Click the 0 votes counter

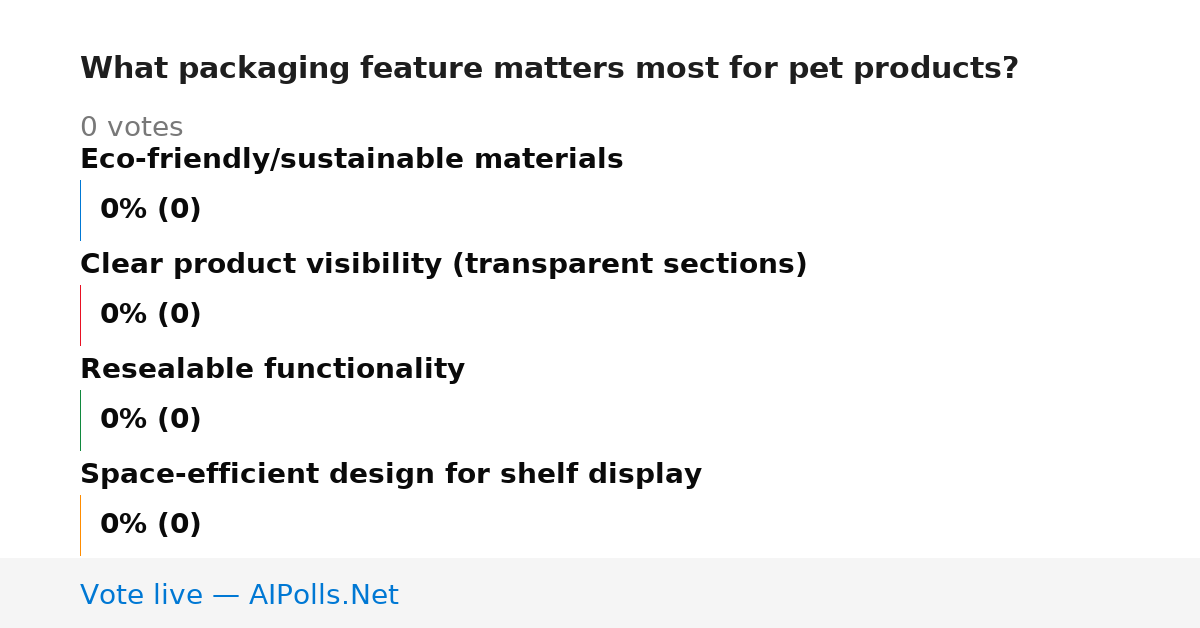pyautogui.click(x=131, y=128)
